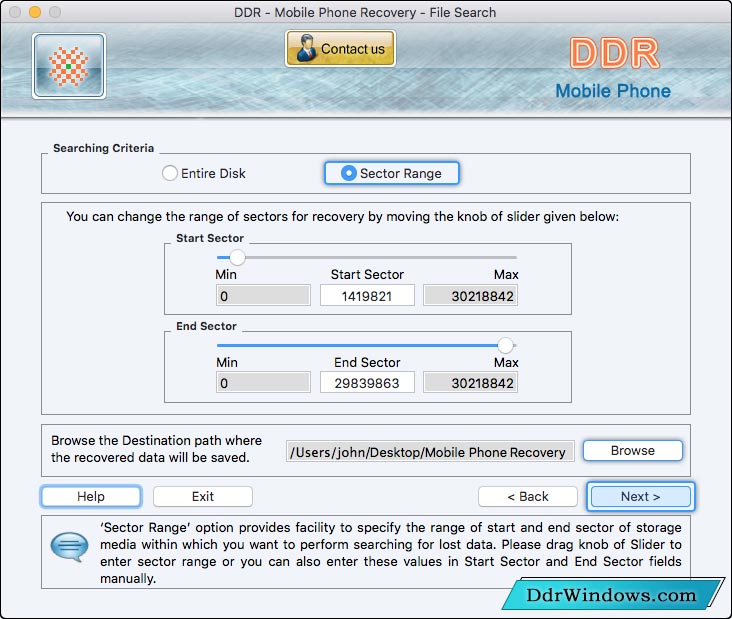Click the Searching Criteria group label
The image size is (732, 619).
click(103, 148)
